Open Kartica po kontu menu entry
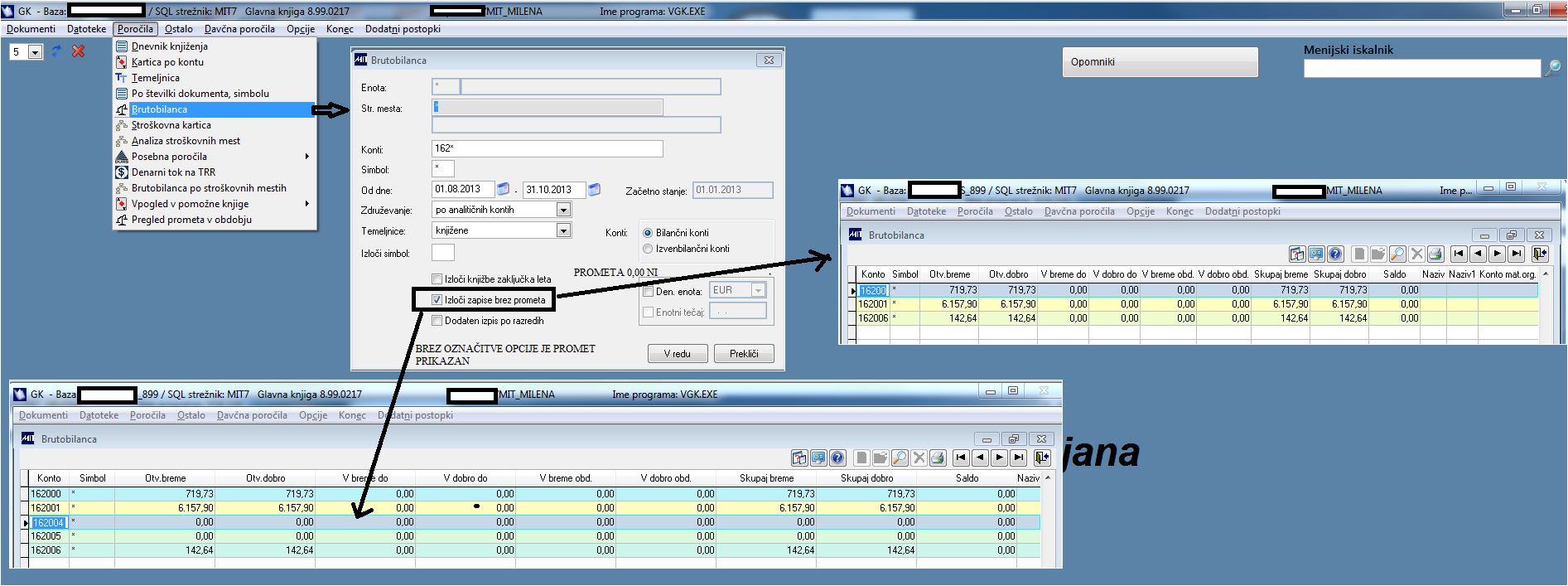The width and height of the screenshot is (1568, 586). coord(166,62)
